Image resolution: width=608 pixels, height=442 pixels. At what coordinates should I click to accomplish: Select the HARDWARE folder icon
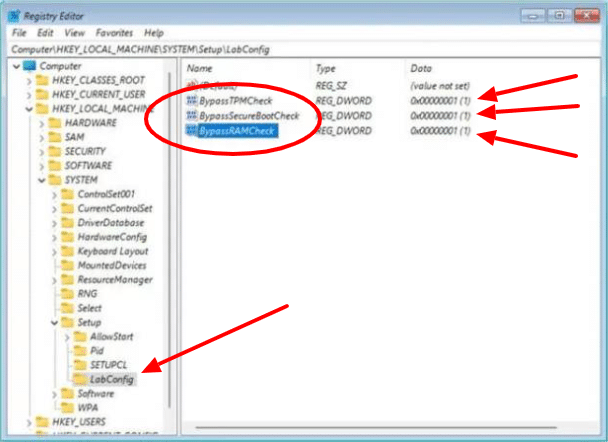[55, 123]
